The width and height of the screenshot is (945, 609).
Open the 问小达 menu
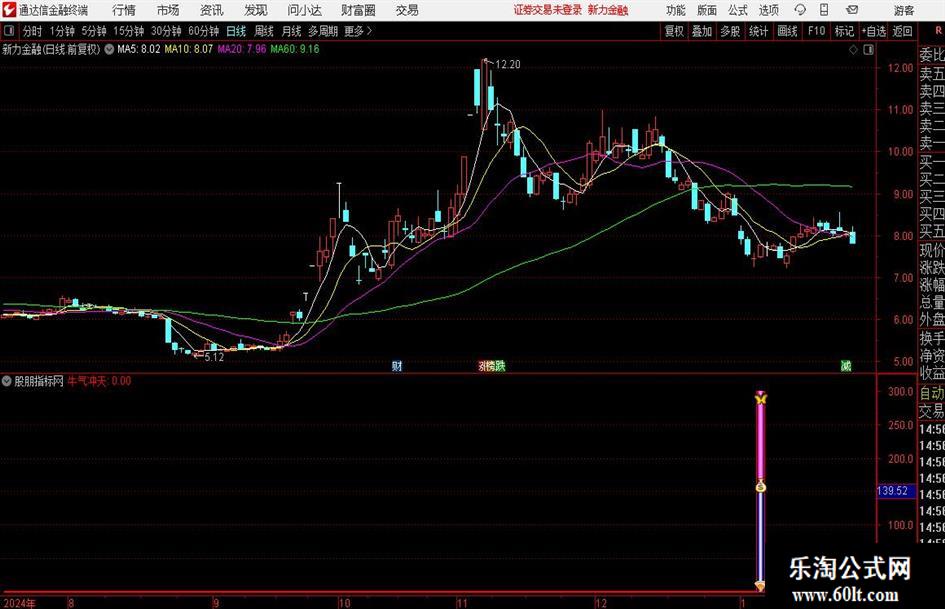pos(304,10)
